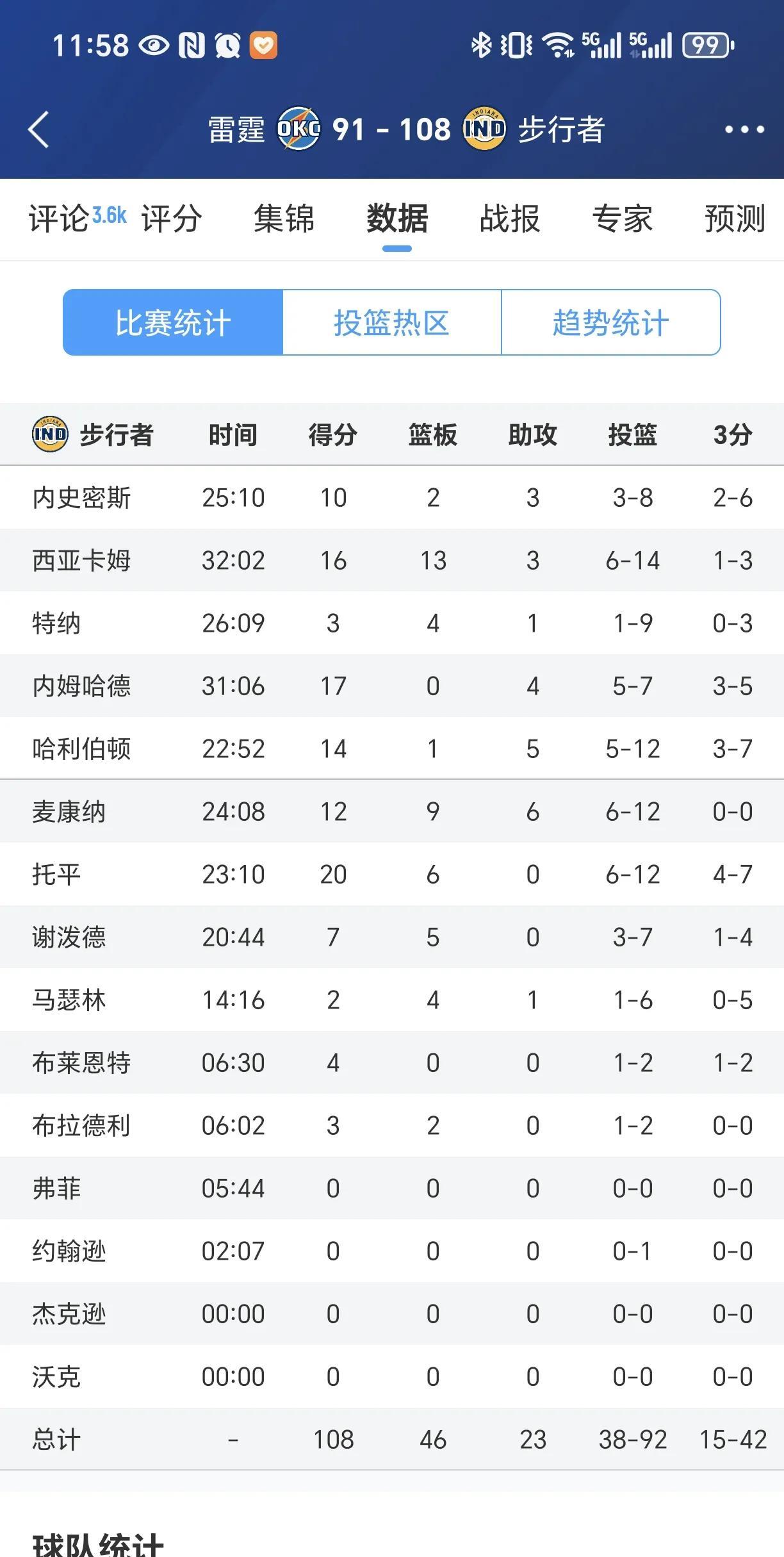Open the 战报 tab
784x1557 pixels.
point(510,218)
